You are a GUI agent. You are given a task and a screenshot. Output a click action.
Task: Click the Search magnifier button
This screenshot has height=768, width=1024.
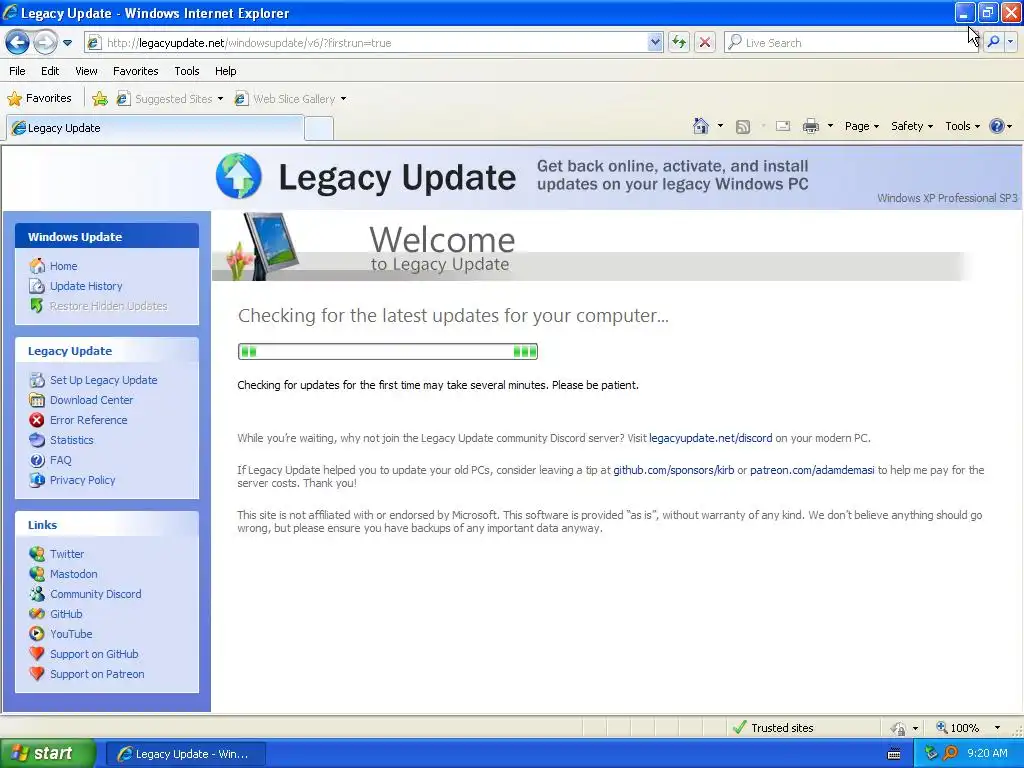pyautogui.click(x=993, y=43)
